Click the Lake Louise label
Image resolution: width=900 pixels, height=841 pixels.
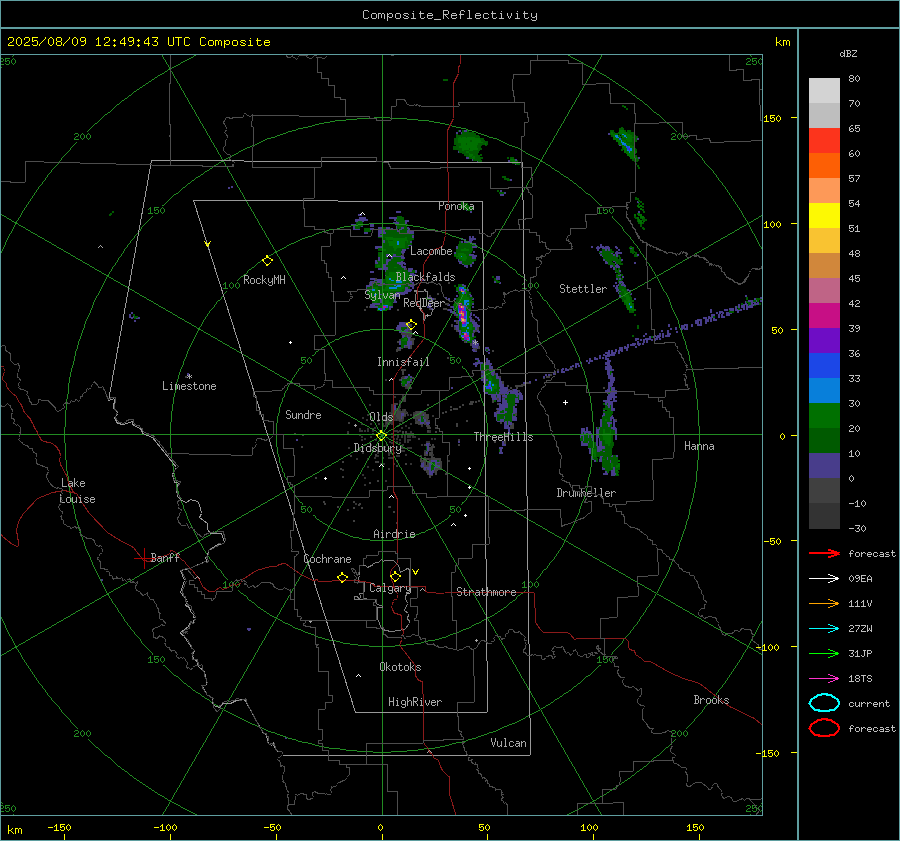77,491
